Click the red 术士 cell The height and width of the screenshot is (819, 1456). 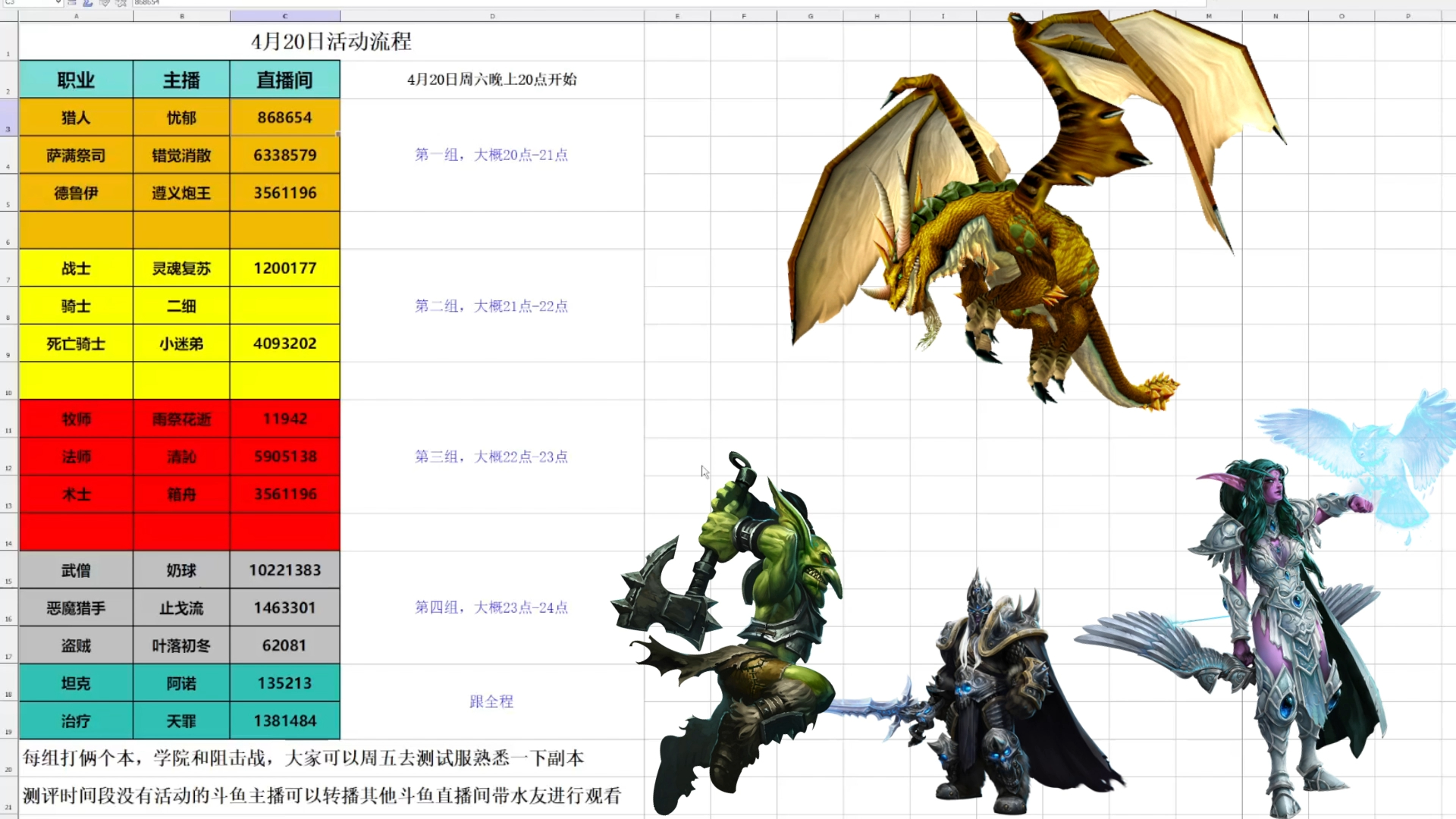pos(76,494)
